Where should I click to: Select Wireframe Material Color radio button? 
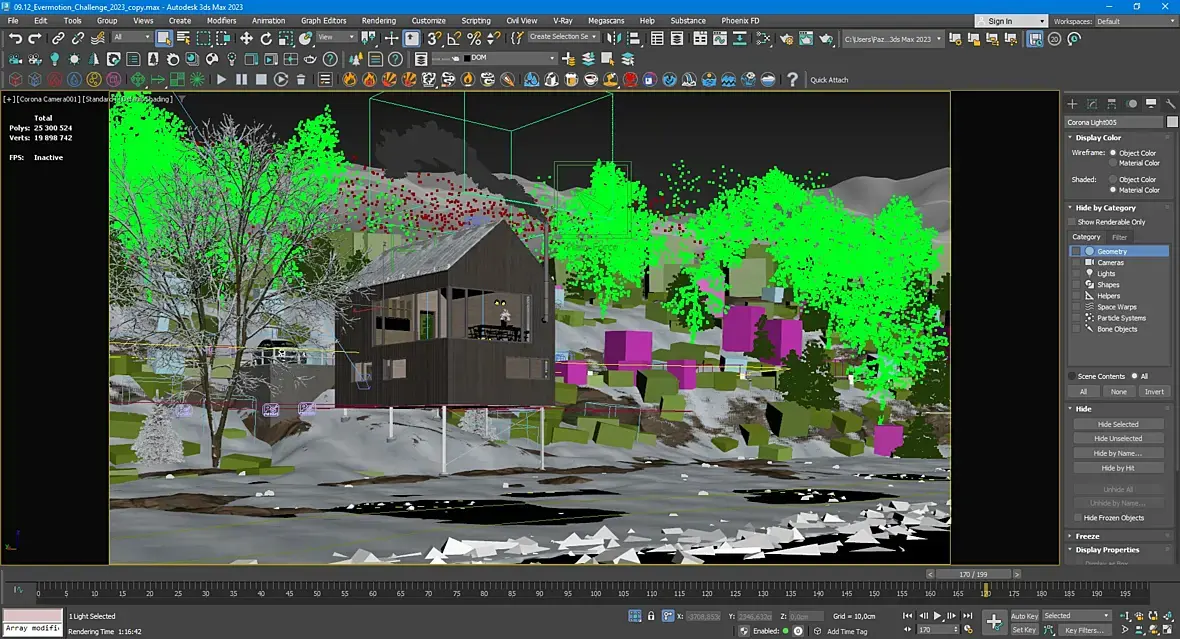tap(1113, 163)
